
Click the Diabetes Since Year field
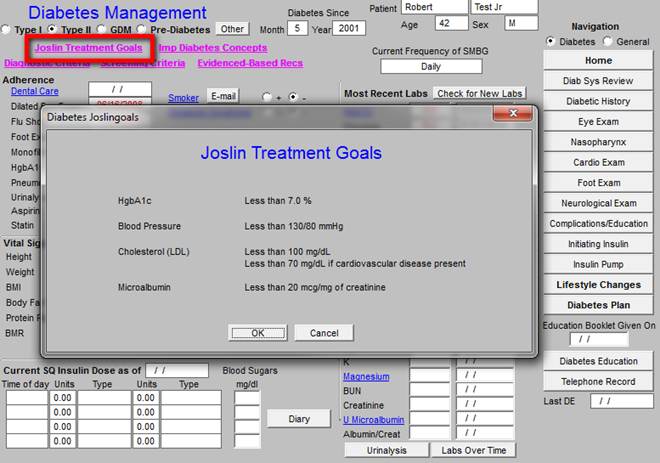click(x=349, y=29)
